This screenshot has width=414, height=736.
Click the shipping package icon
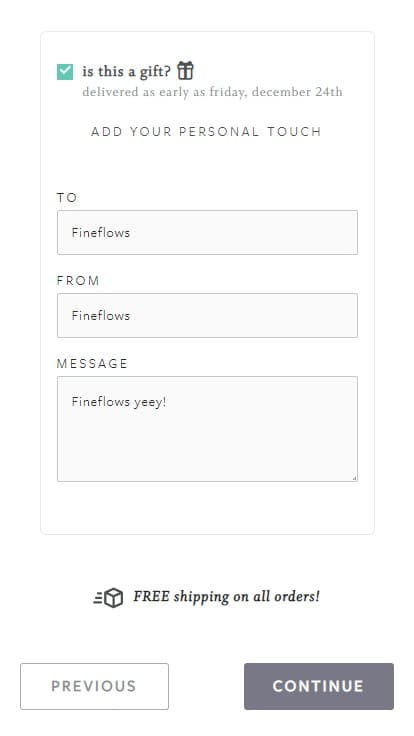(108, 598)
